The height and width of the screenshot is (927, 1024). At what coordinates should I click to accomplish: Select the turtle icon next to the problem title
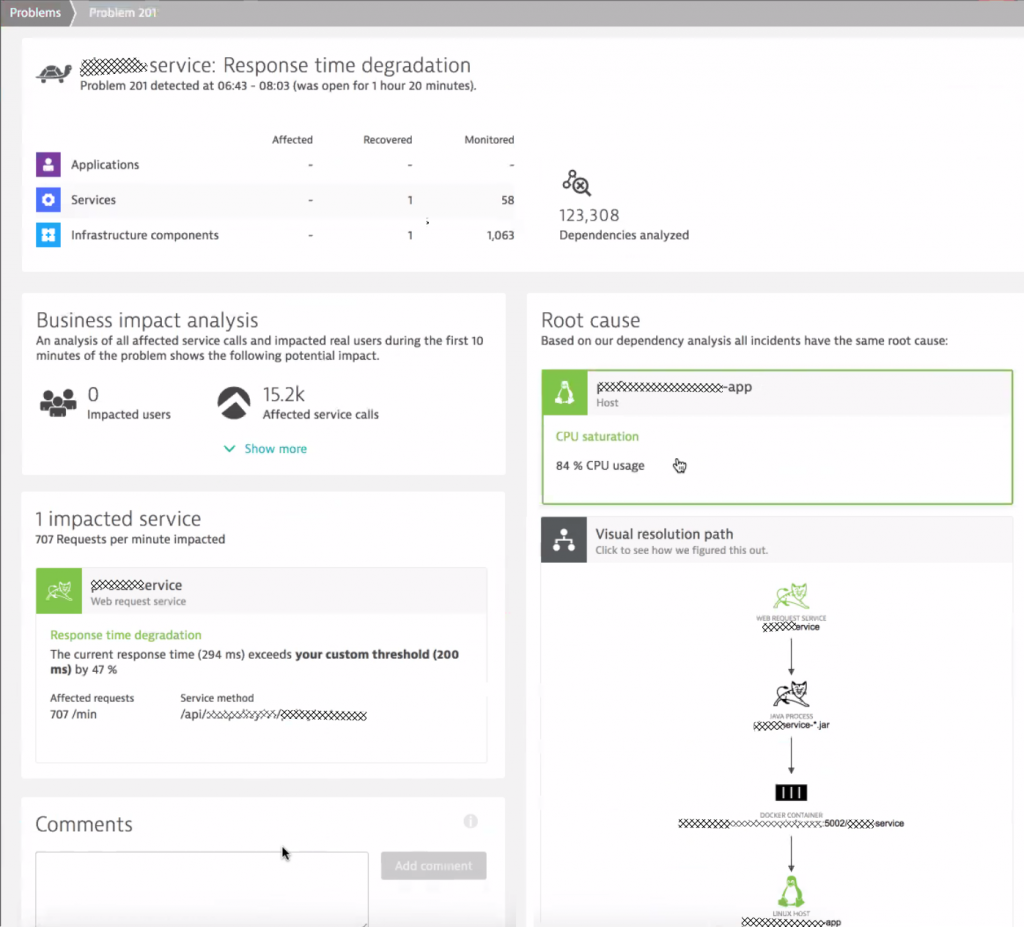pyautogui.click(x=52, y=73)
